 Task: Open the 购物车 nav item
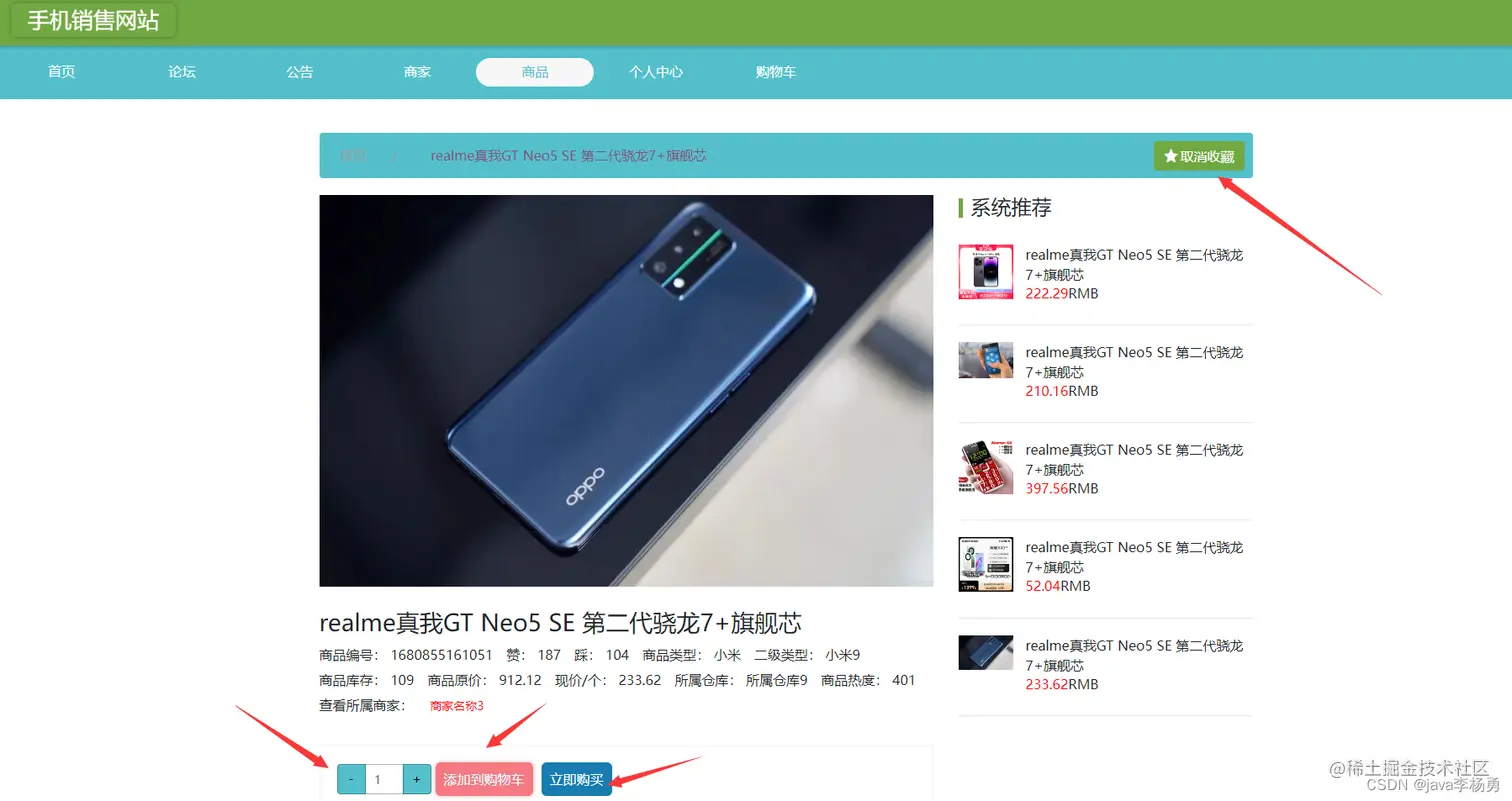(x=776, y=72)
